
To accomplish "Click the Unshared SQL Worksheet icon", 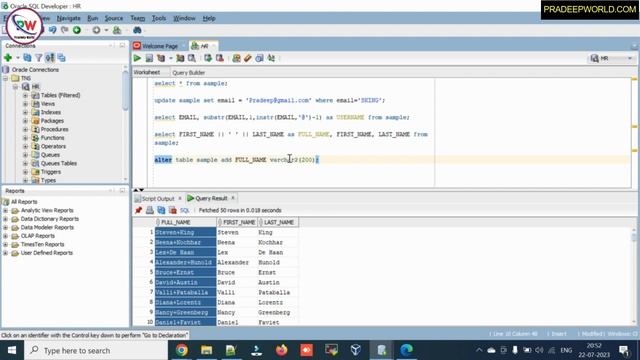I will tap(236, 58).
